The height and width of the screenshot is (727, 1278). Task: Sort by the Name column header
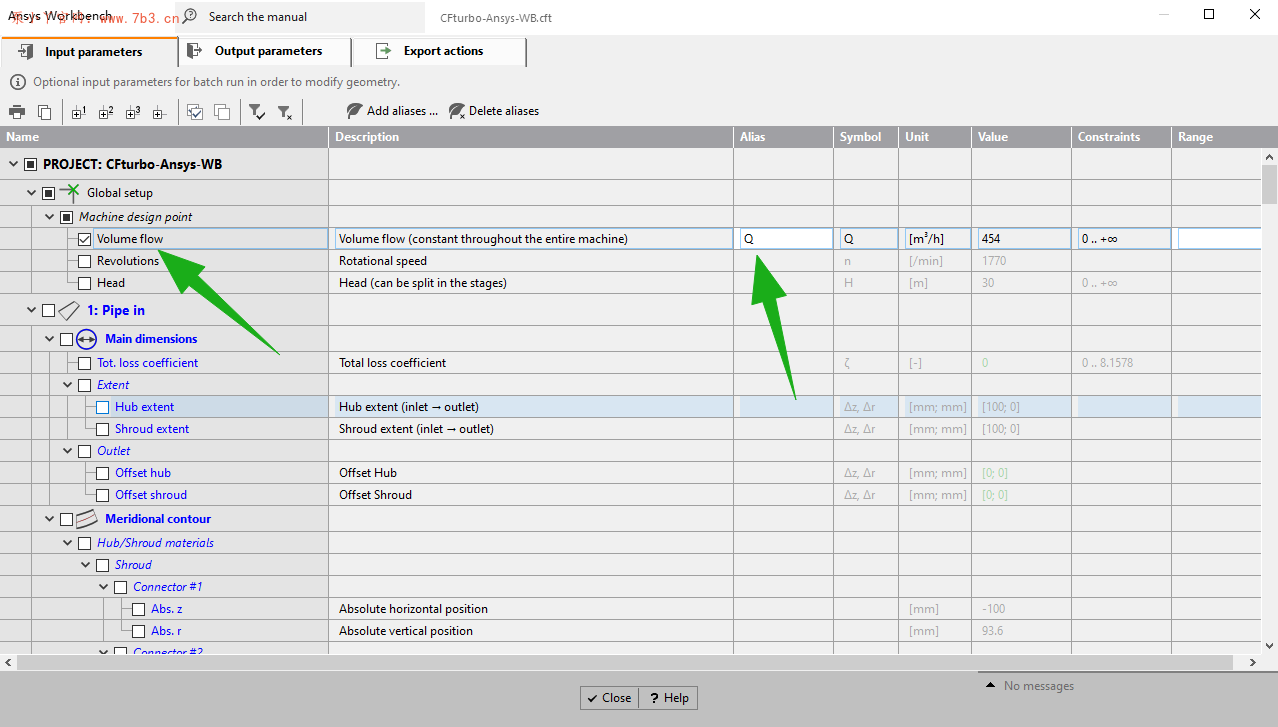point(164,137)
